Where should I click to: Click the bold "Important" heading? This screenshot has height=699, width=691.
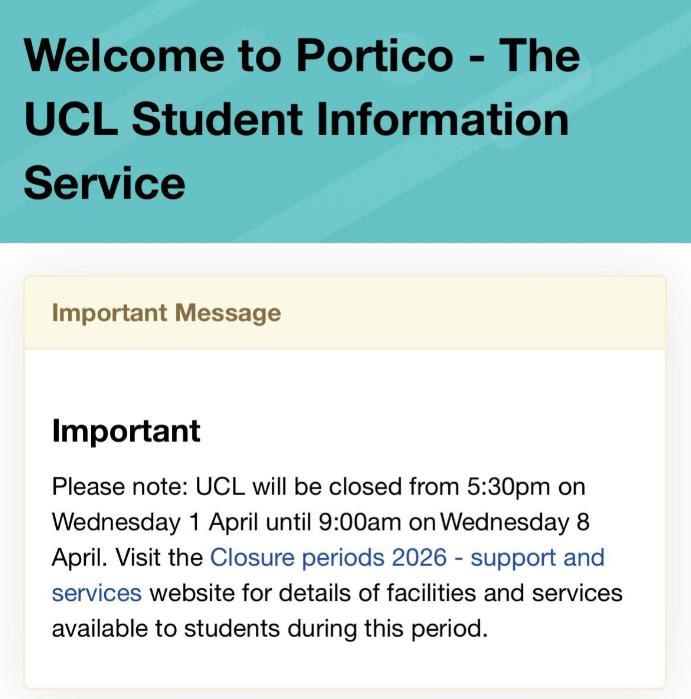pyautogui.click(x=126, y=431)
